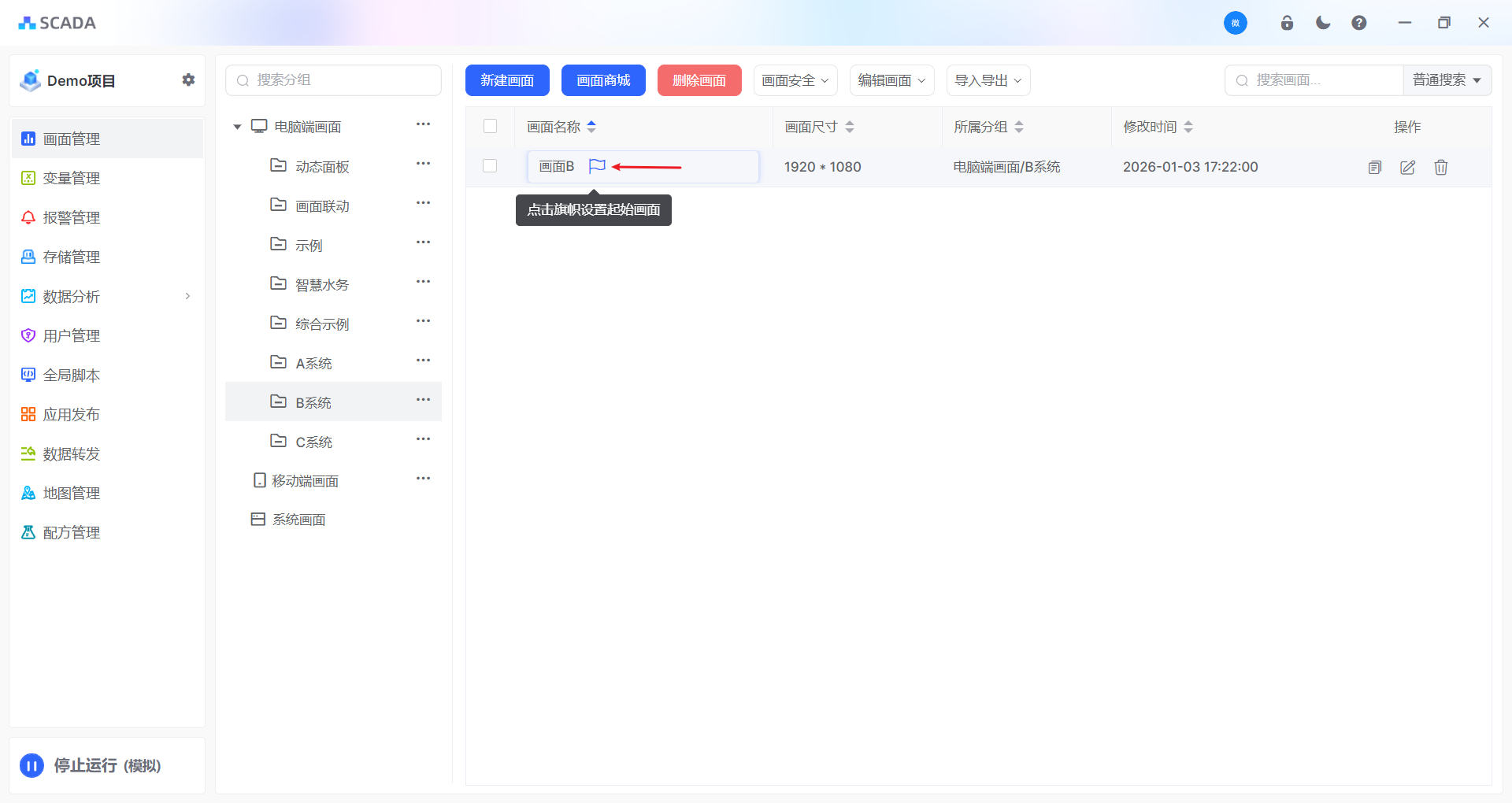Screen dimensions: 1512x803
Task: Click the 新建画面 button
Action: point(507,80)
